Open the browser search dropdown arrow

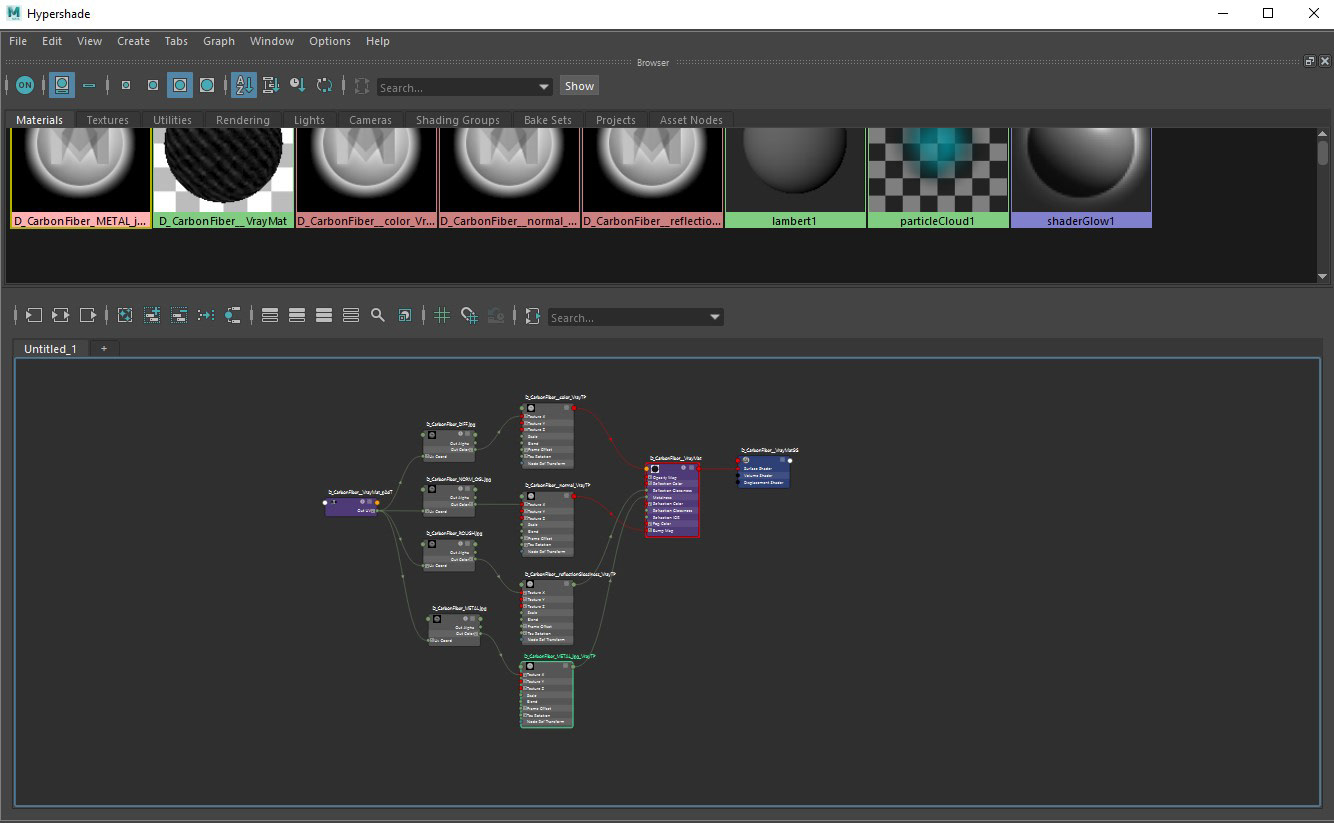[x=544, y=87]
